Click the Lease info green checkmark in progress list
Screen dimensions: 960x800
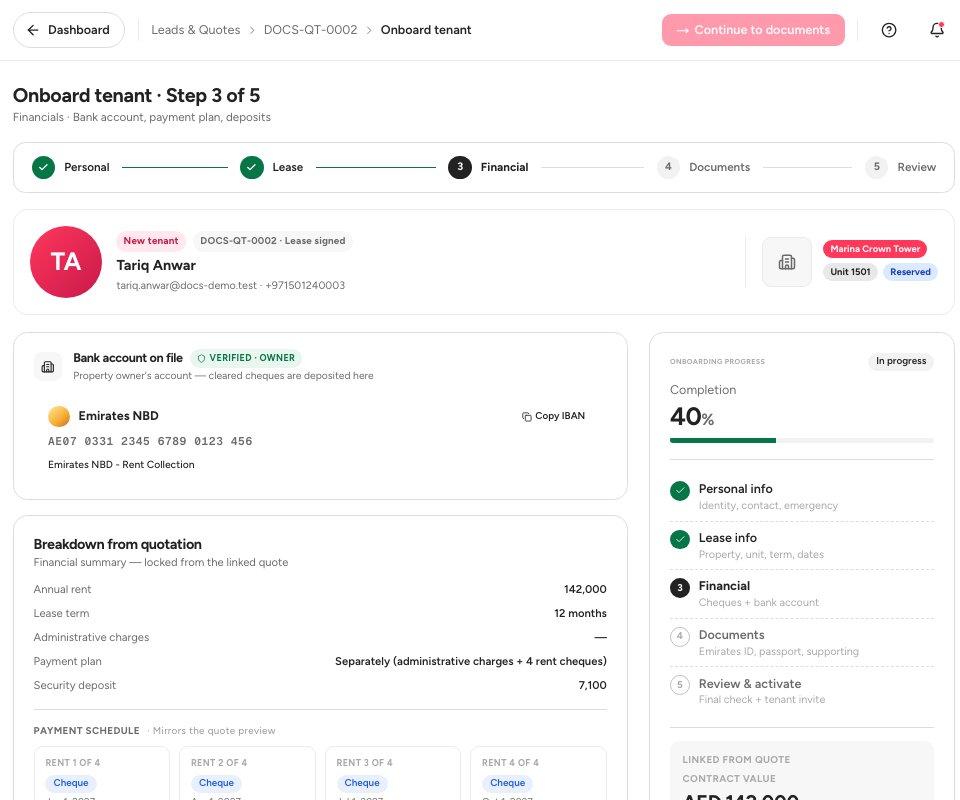tap(680, 539)
